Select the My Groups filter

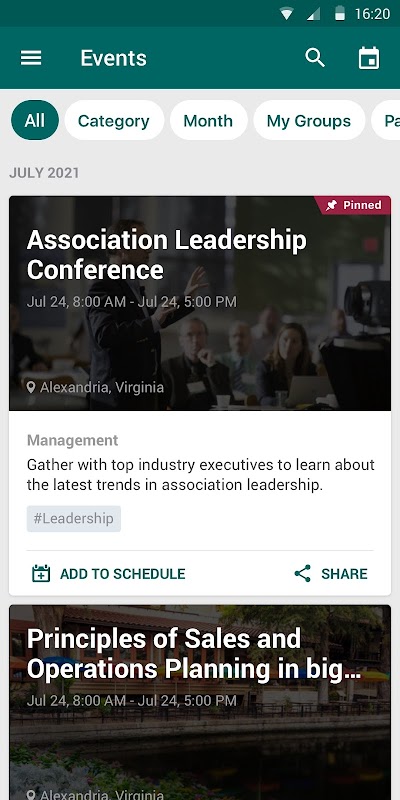[x=309, y=120]
